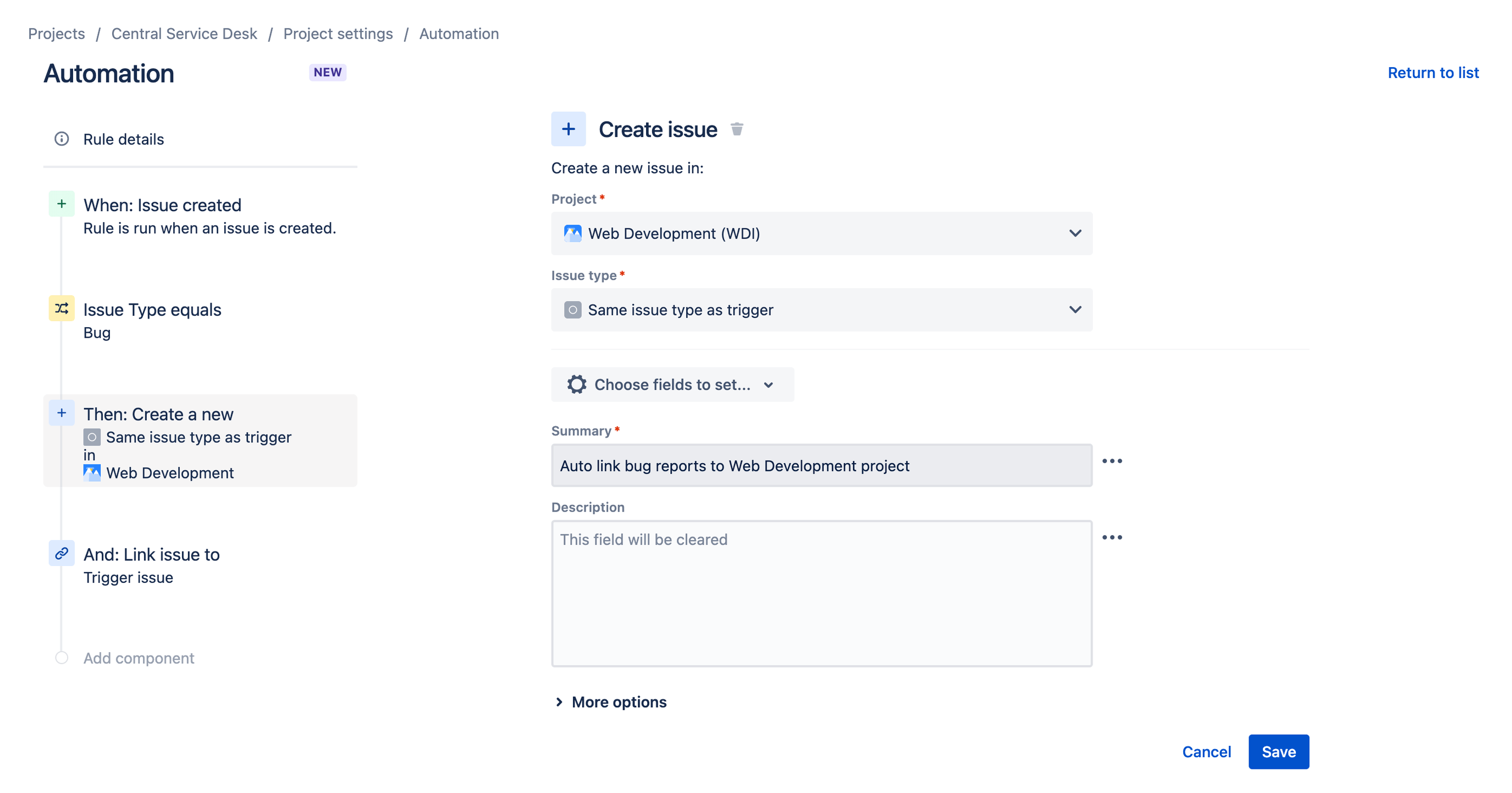The image size is (1512, 793).
Task: Click the Rule details info circle icon
Action: click(x=63, y=138)
